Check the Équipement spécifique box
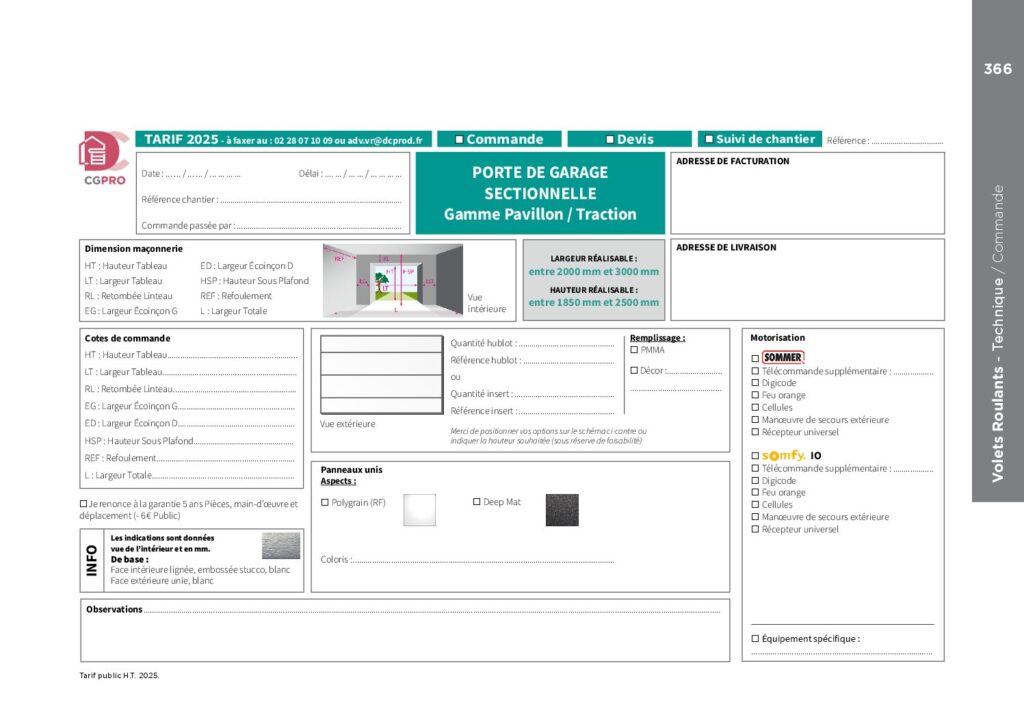 pyautogui.click(x=755, y=638)
